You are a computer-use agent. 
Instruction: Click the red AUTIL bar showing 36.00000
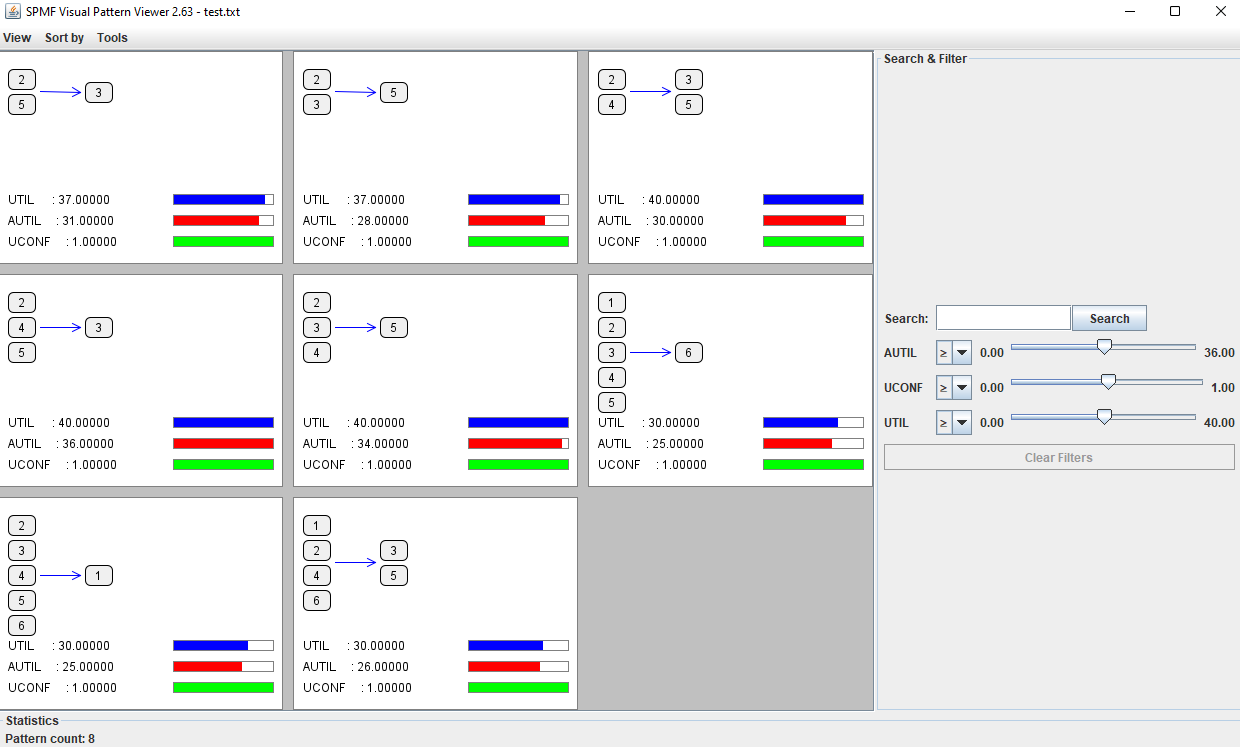coord(223,444)
